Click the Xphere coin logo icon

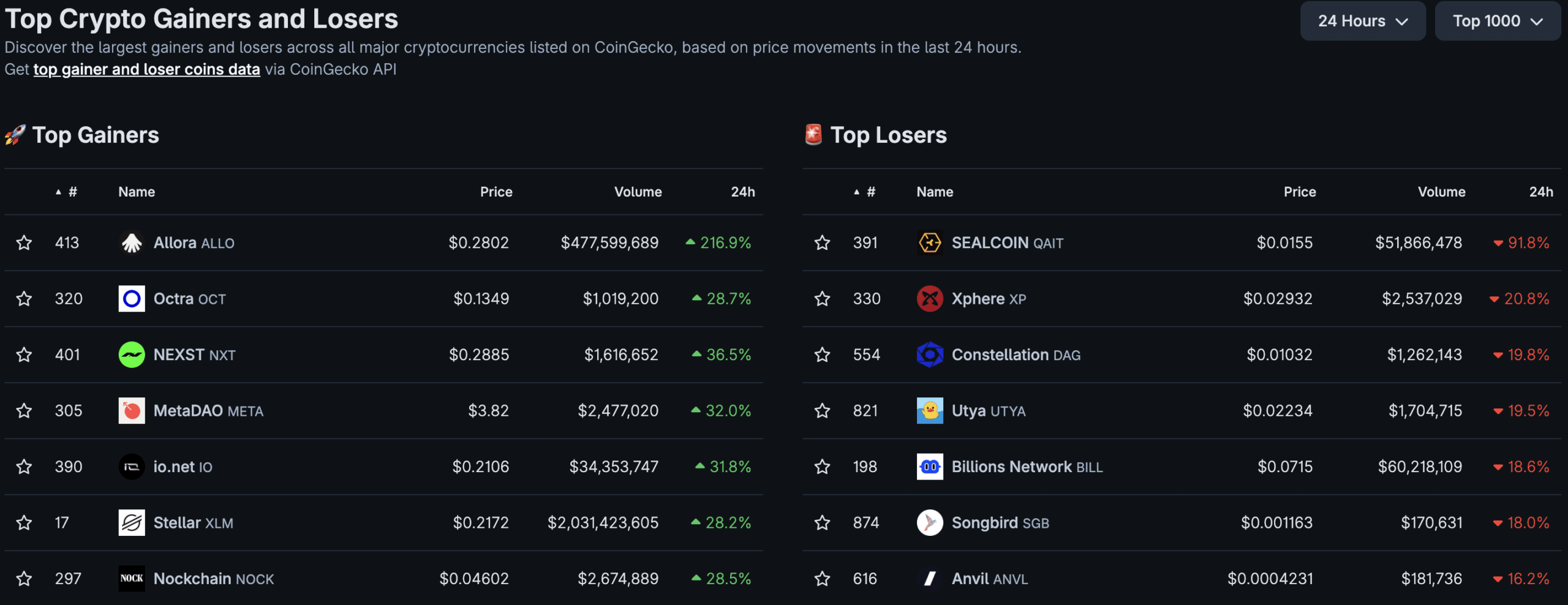tap(930, 299)
